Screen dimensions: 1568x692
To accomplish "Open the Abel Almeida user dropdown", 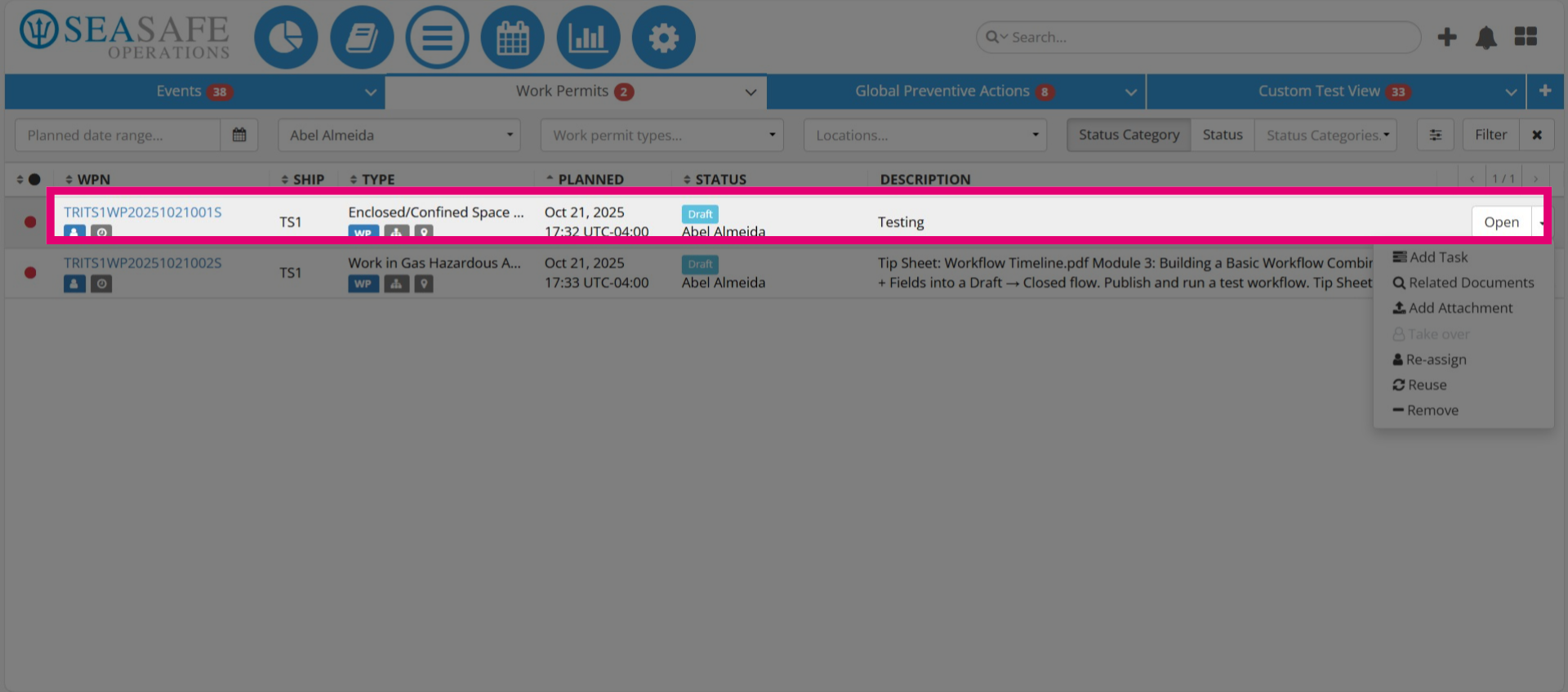I will click(x=399, y=135).
